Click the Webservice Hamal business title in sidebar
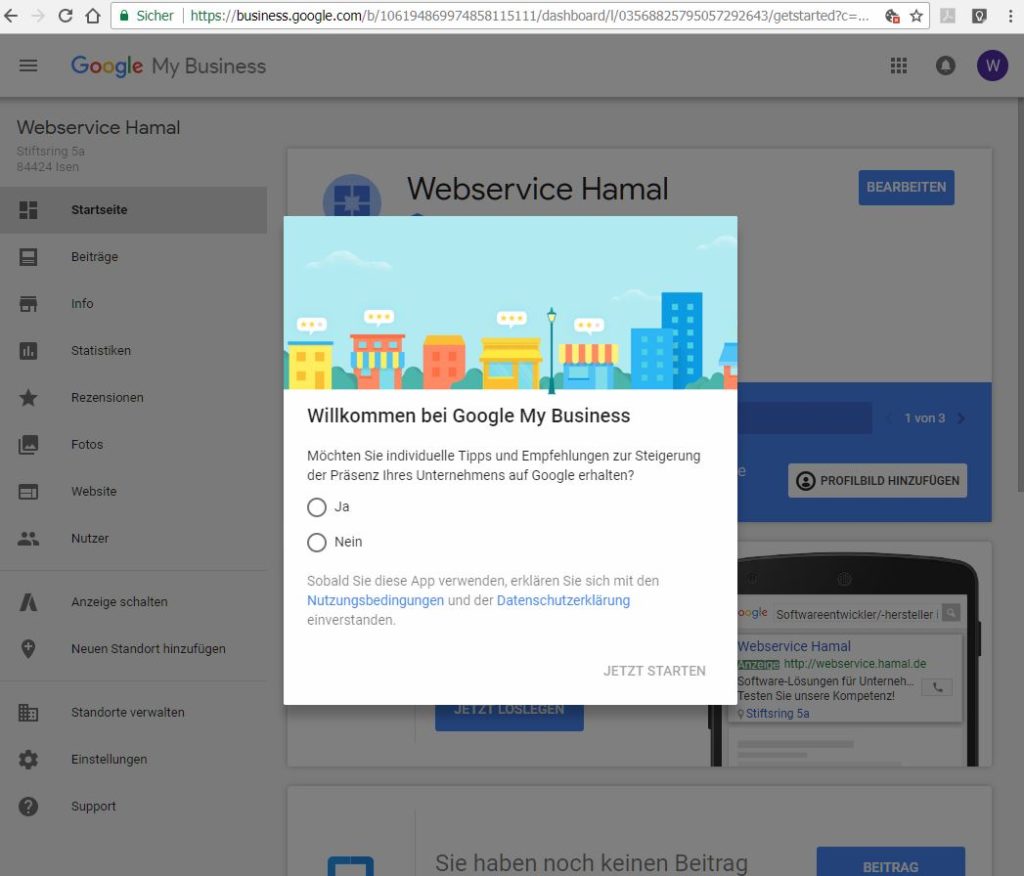The height and width of the screenshot is (876, 1024). [99, 127]
